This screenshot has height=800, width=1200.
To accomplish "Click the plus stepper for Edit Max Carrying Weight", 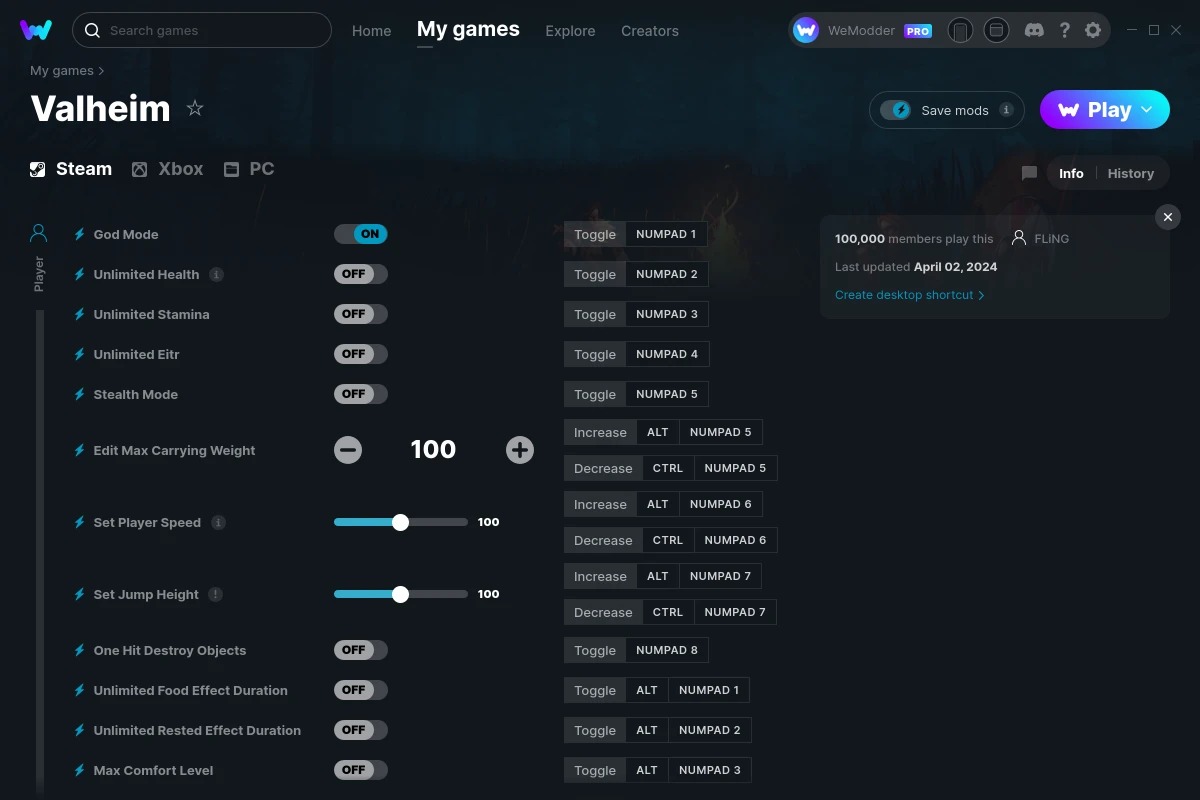I will [520, 450].
